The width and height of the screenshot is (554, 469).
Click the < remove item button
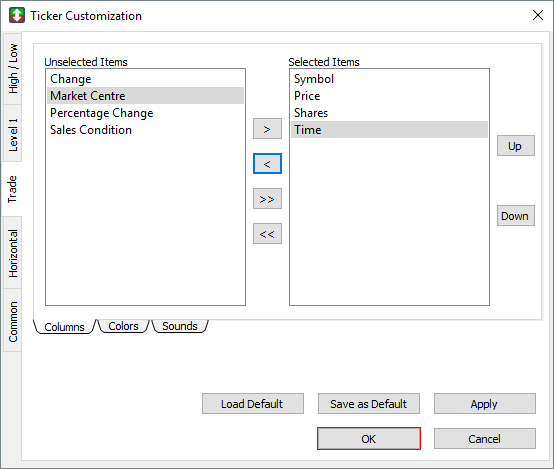click(267, 164)
